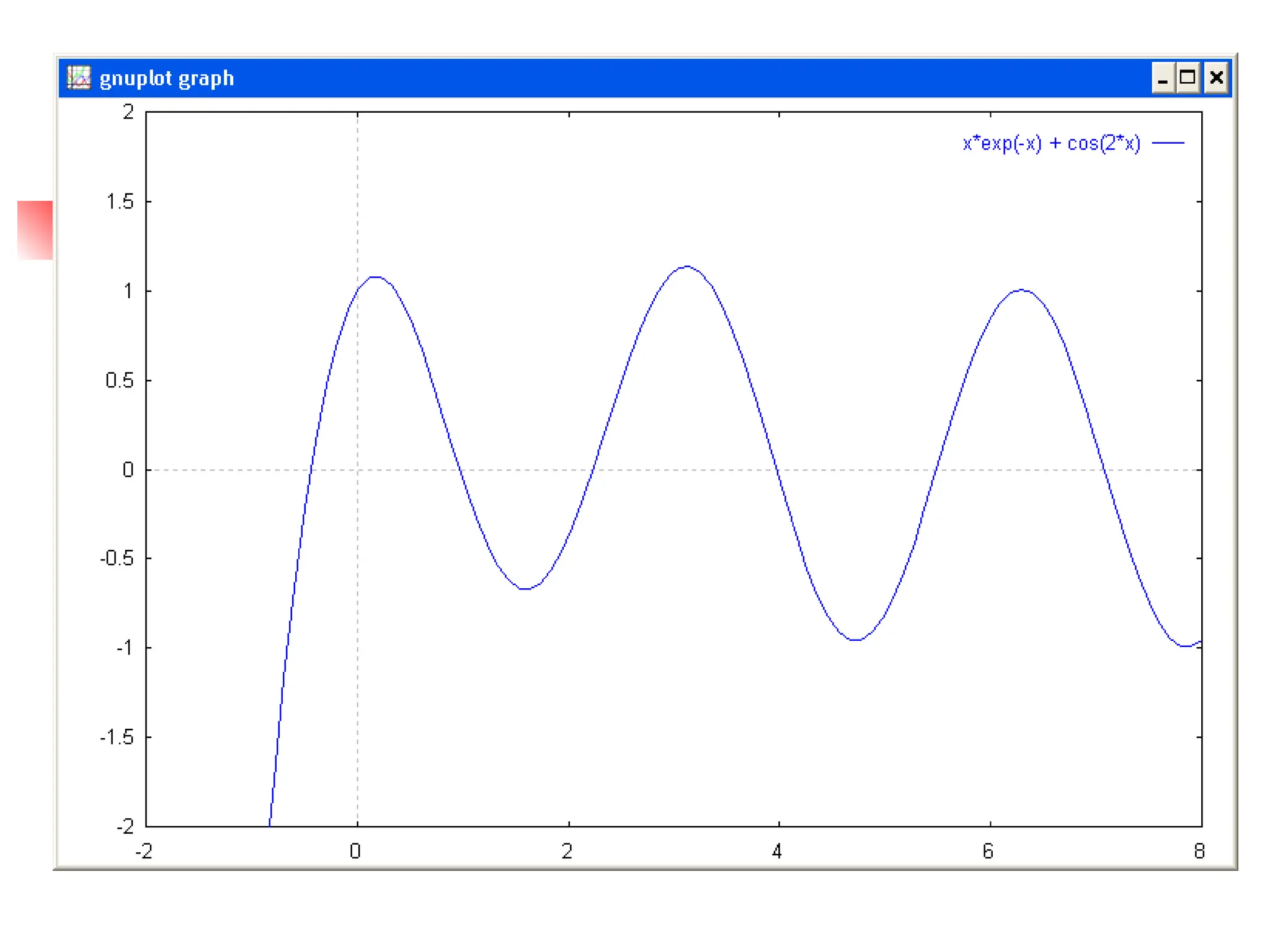Click the curve's first trough near x=1.6
Viewport: 1270px width, 952px height.
tap(525, 588)
